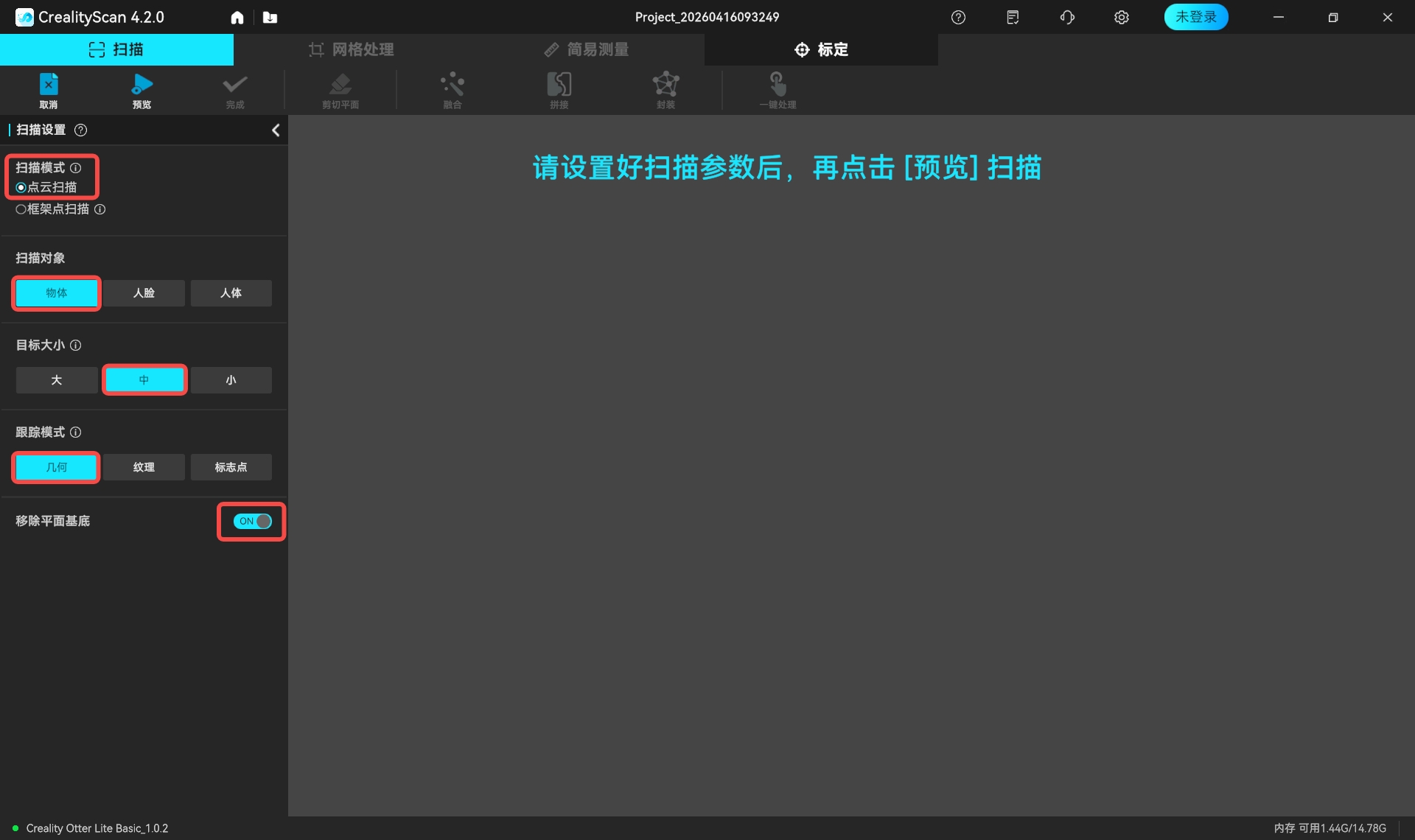Image resolution: width=1415 pixels, height=840 pixels.
Task: Select 标志点 tracking mode
Action: tap(231, 467)
